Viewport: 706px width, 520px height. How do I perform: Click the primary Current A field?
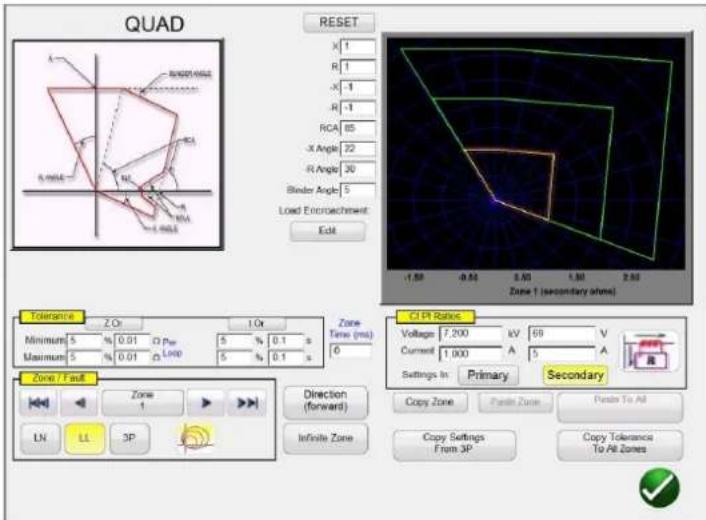tap(471, 353)
